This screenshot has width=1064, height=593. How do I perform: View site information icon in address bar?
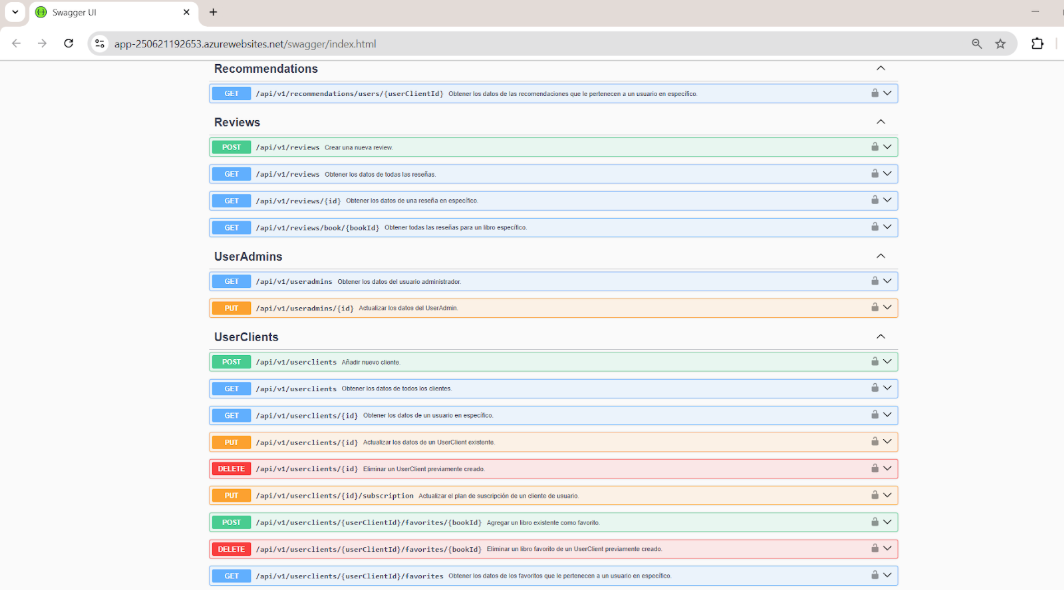[100, 43]
